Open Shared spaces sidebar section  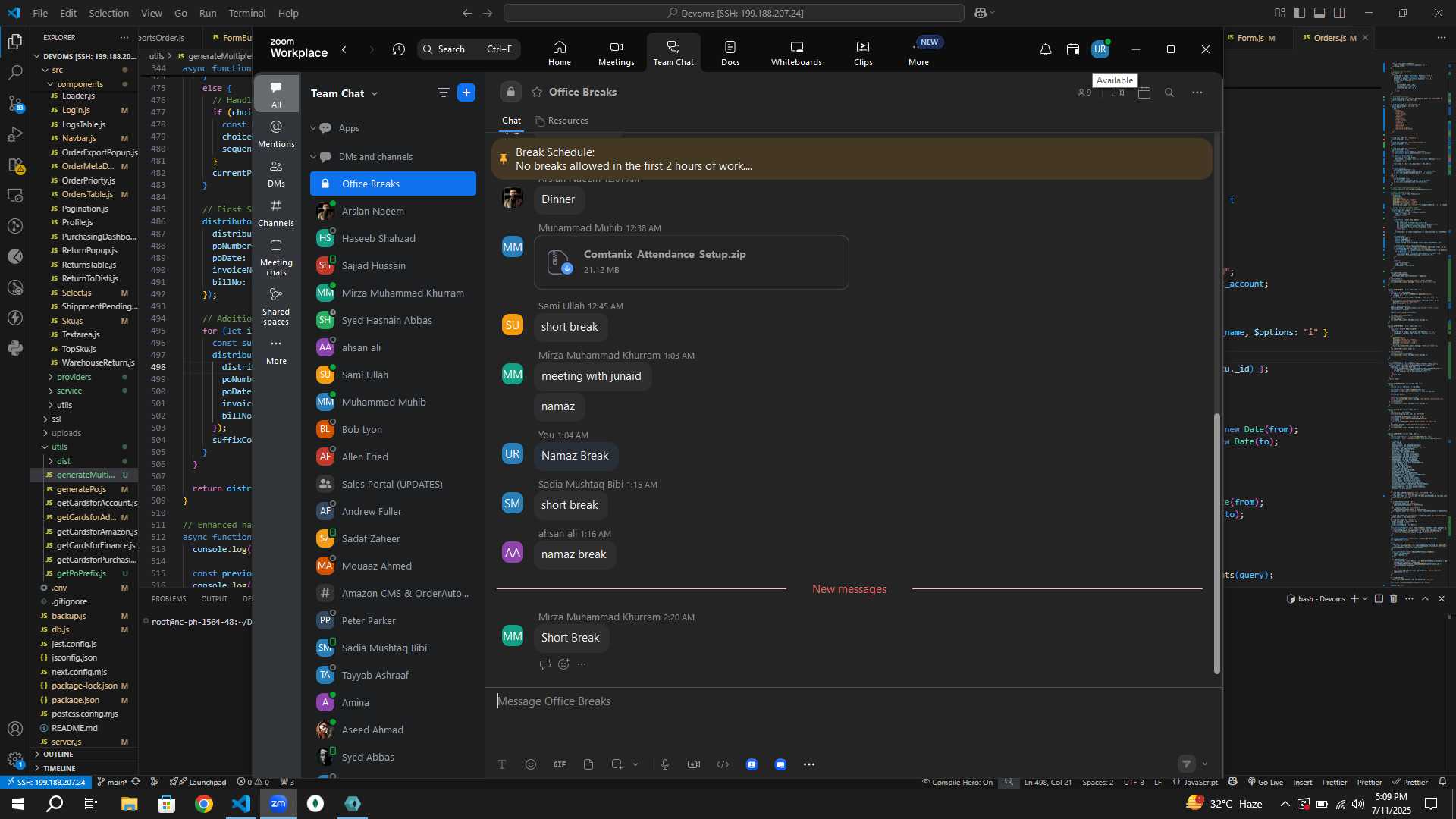(x=276, y=306)
